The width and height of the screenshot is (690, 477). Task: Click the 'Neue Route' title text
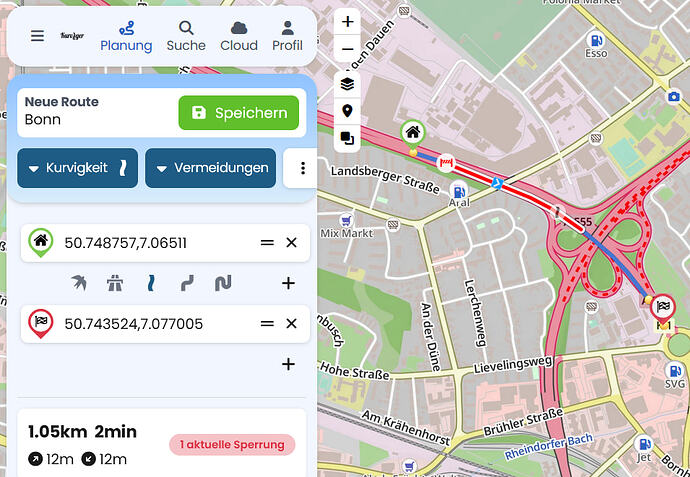click(x=62, y=102)
